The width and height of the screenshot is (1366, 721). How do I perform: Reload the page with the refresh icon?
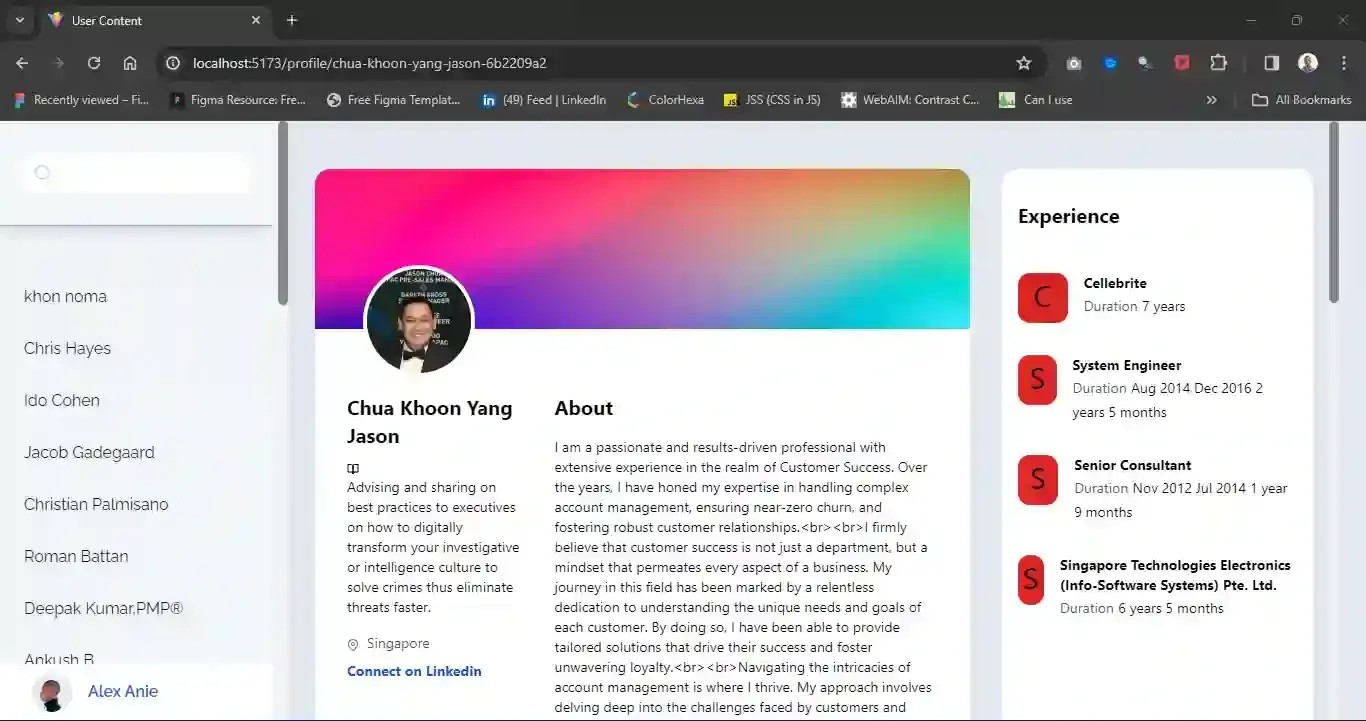tap(94, 63)
